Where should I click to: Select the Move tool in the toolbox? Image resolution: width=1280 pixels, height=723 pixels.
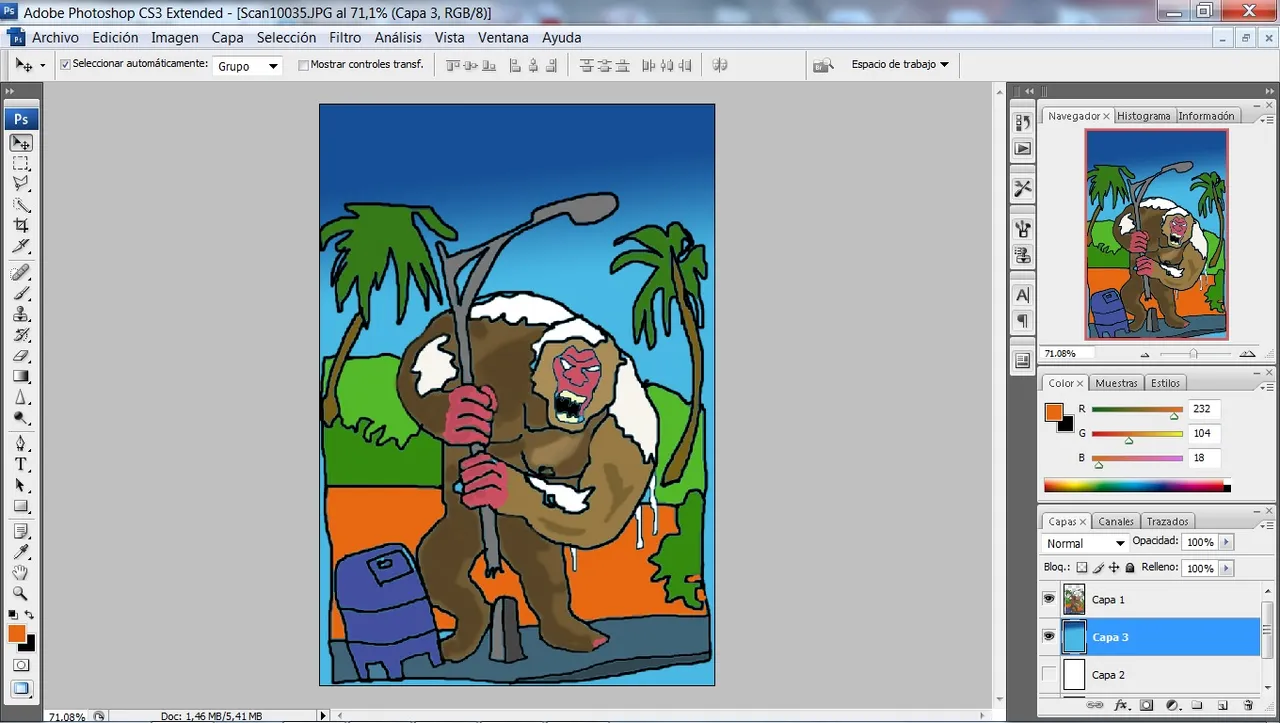(x=21, y=143)
